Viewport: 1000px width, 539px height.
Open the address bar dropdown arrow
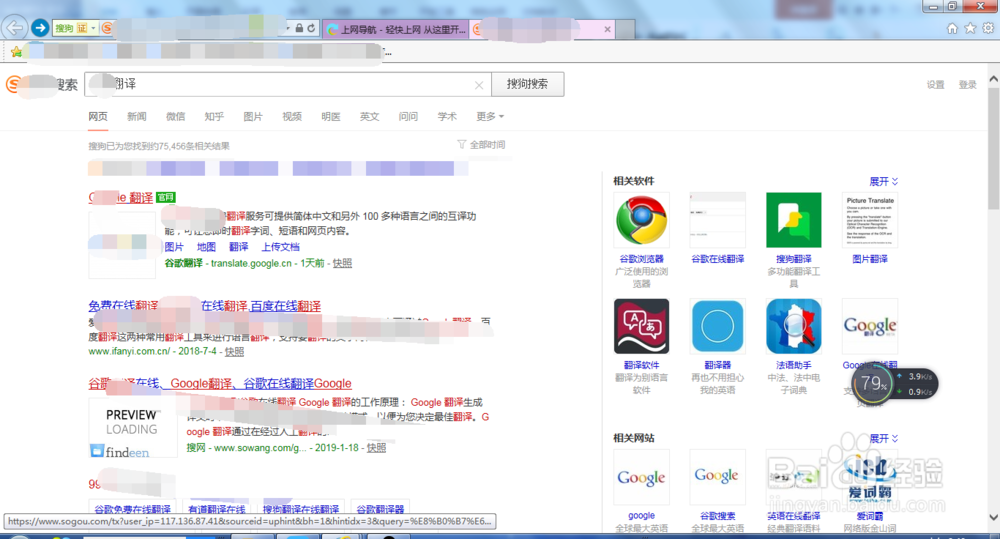coord(288,28)
